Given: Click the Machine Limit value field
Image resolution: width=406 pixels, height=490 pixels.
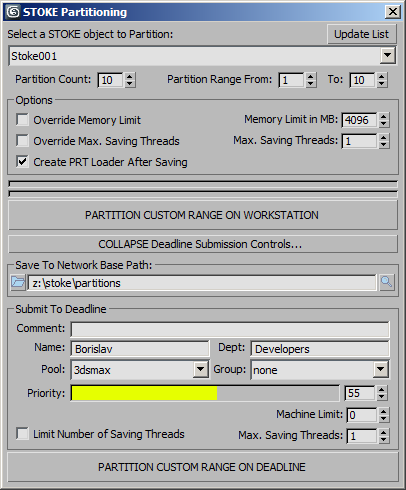Looking at the screenshot, I should click(x=362, y=415).
